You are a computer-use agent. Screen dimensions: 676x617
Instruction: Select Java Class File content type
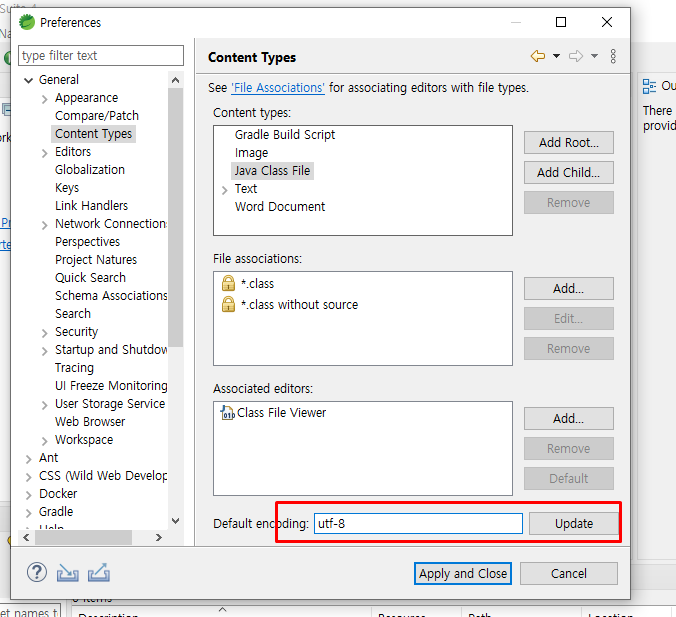point(272,171)
